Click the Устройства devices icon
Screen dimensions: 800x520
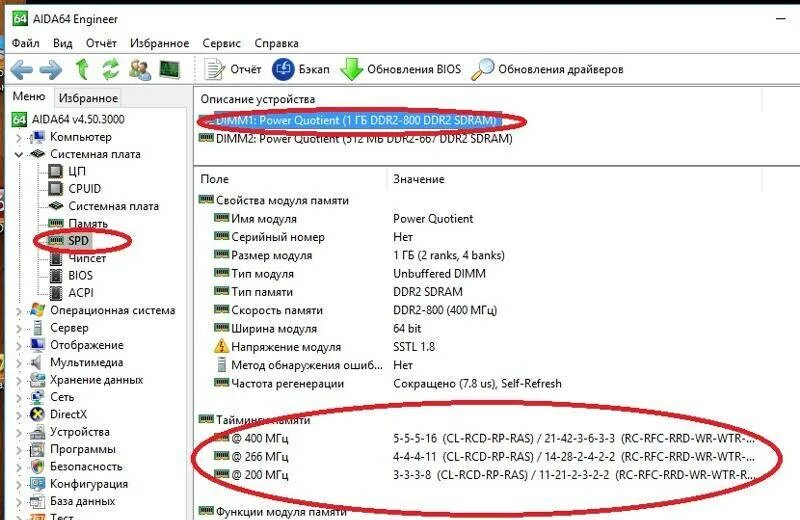point(37,432)
